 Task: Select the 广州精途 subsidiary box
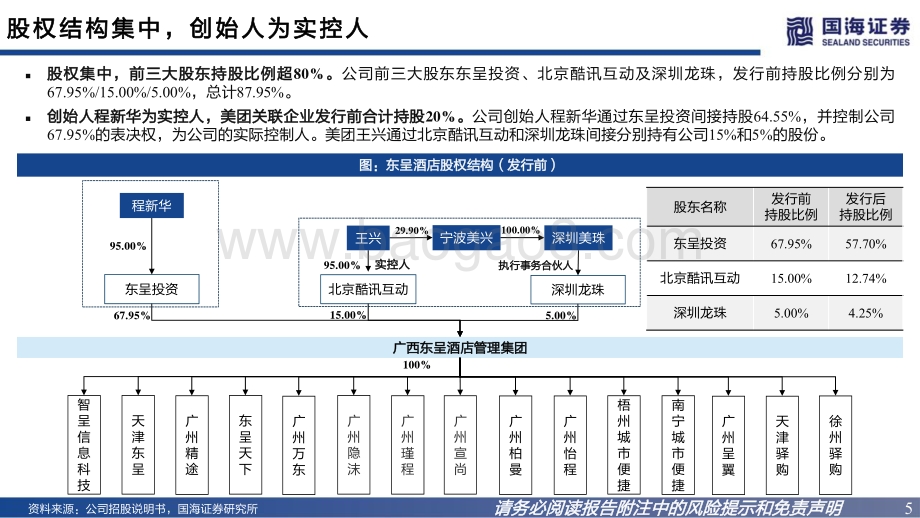click(192, 445)
